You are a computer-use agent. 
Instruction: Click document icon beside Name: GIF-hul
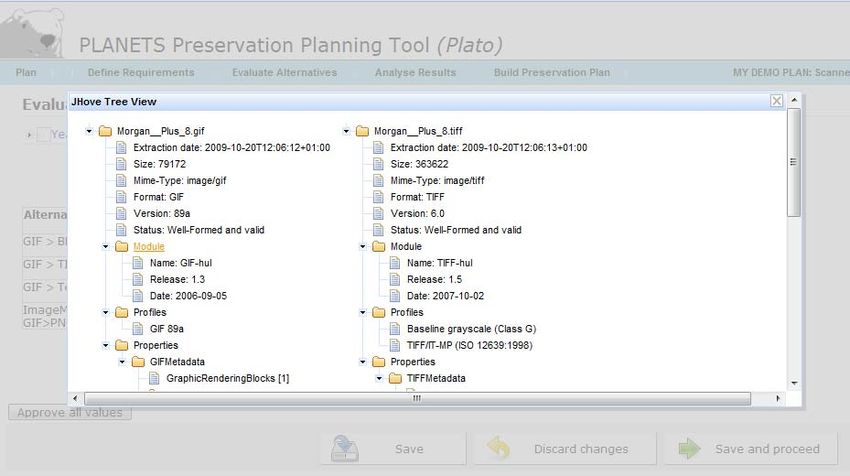138,263
